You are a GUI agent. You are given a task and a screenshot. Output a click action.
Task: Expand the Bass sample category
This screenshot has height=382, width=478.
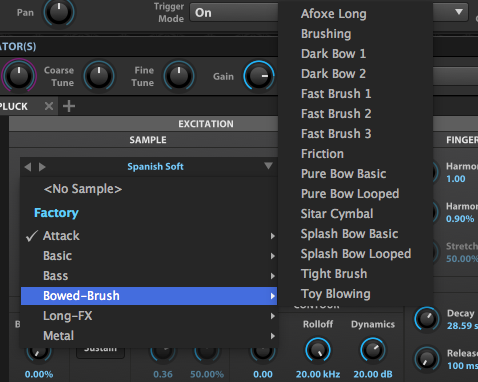coord(149,276)
